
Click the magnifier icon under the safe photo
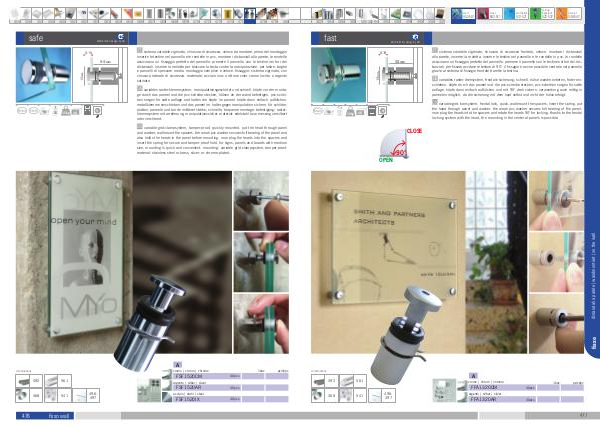98,111
